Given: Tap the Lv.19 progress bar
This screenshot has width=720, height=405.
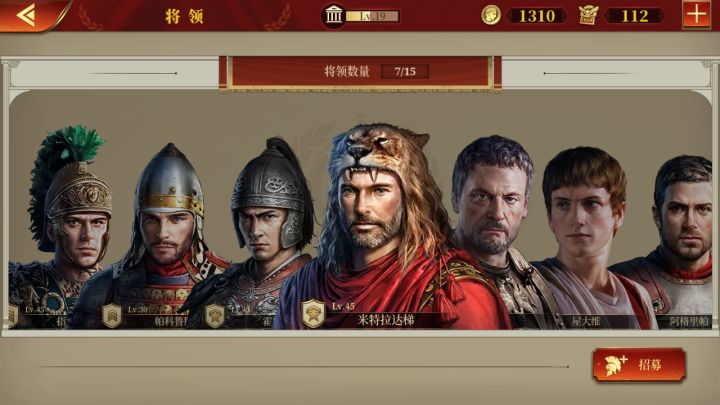Looking at the screenshot, I should click(x=372, y=16).
